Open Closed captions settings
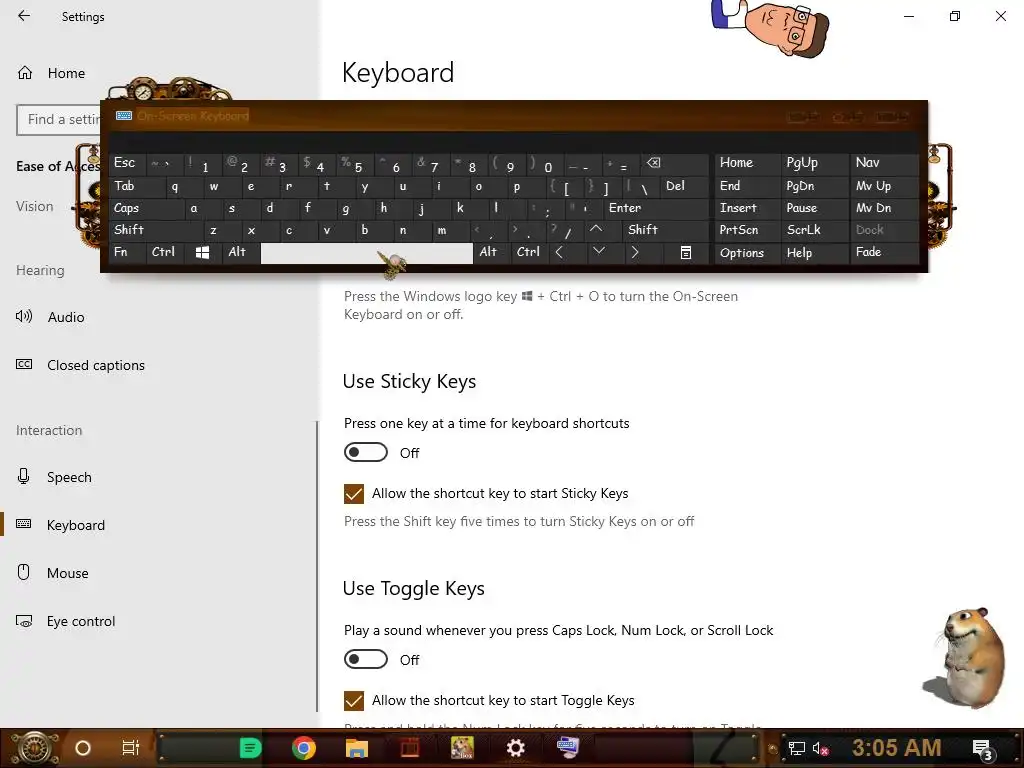The width and height of the screenshot is (1024, 768). pyautogui.click(x=80, y=365)
